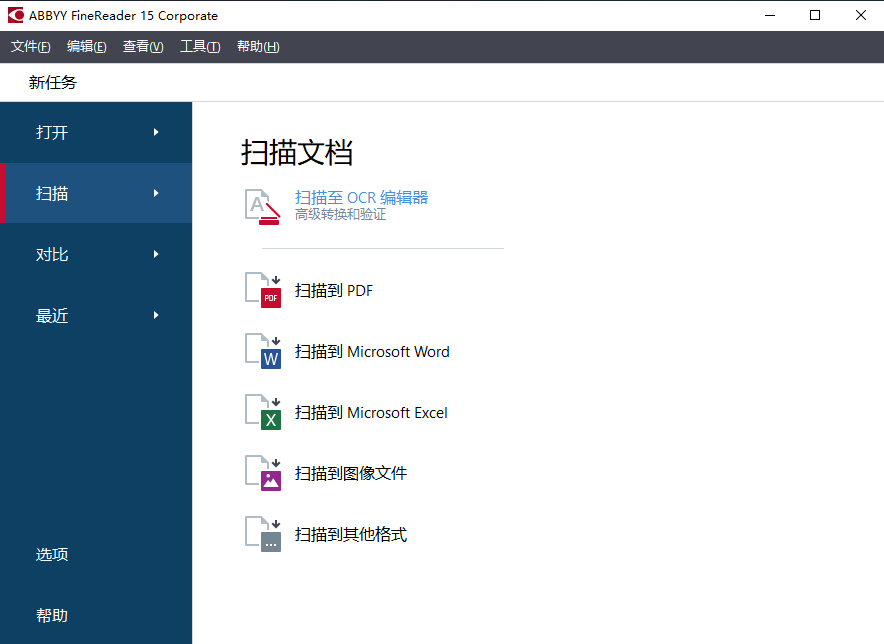Expand the 打开 sidebar section
This screenshot has width=884, height=644.
(155, 132)
